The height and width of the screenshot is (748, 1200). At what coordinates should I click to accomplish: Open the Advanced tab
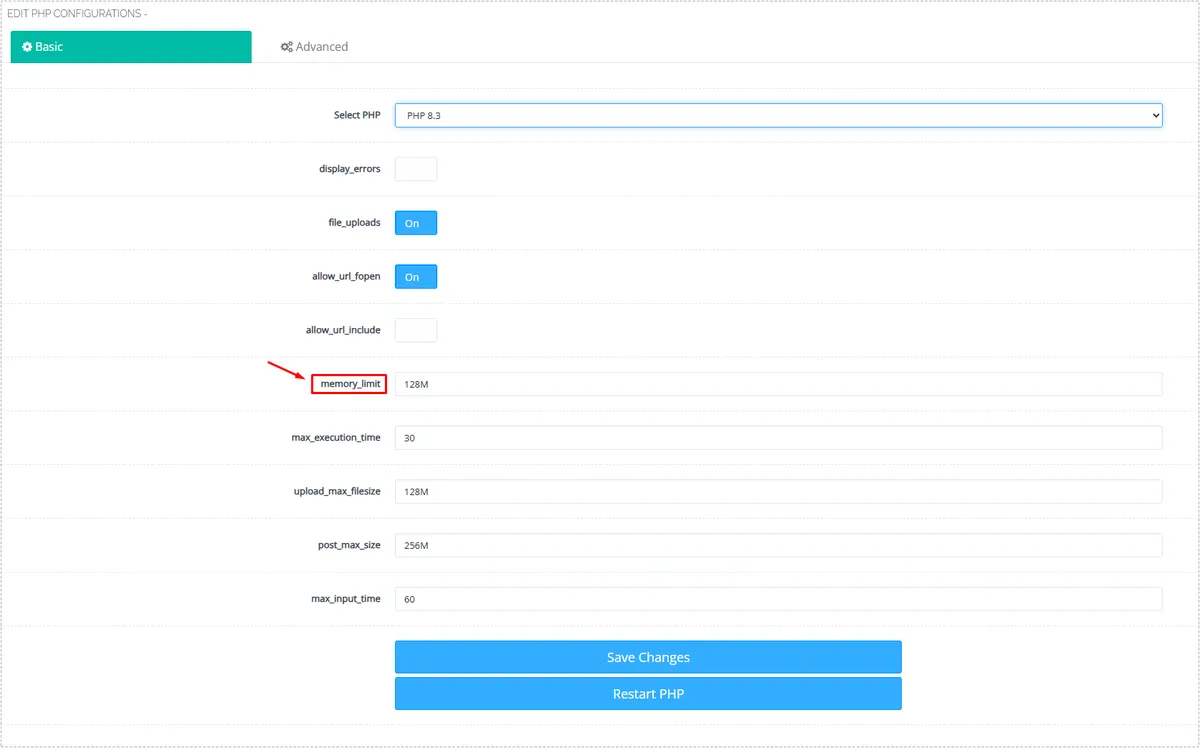tap(315, 47)
